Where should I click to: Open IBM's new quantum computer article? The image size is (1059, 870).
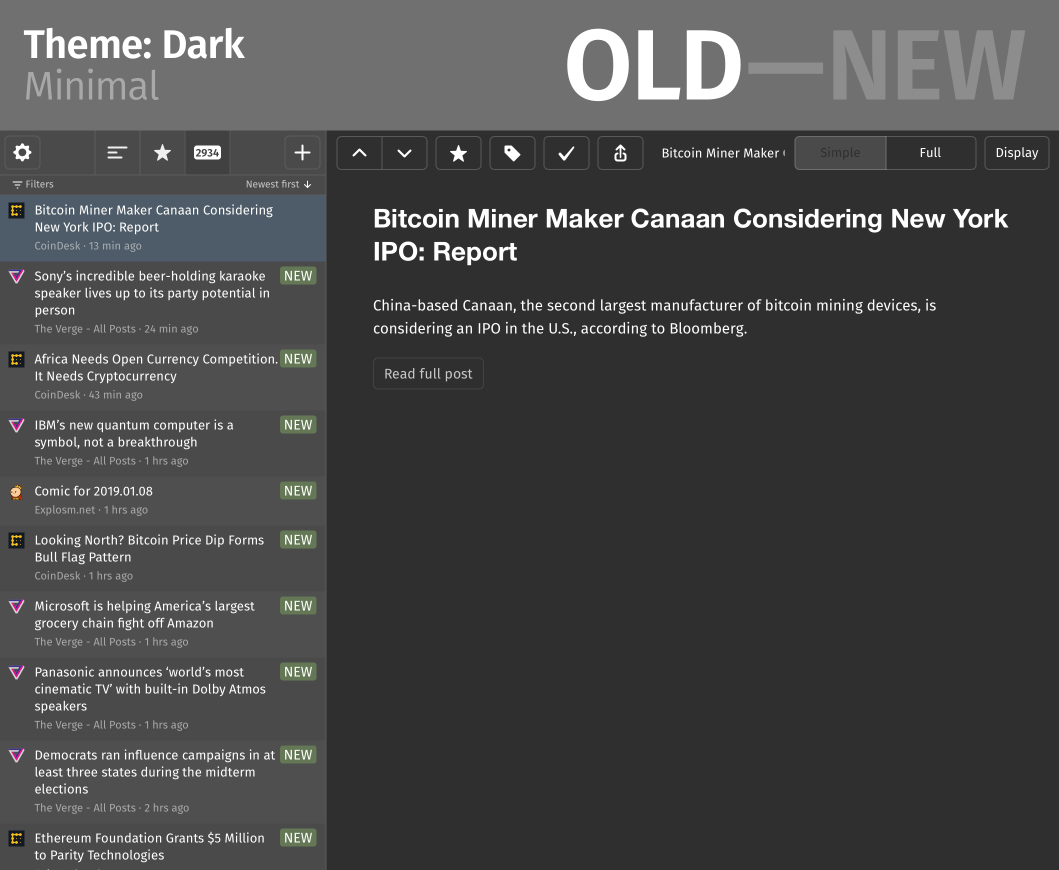[163, 443]
